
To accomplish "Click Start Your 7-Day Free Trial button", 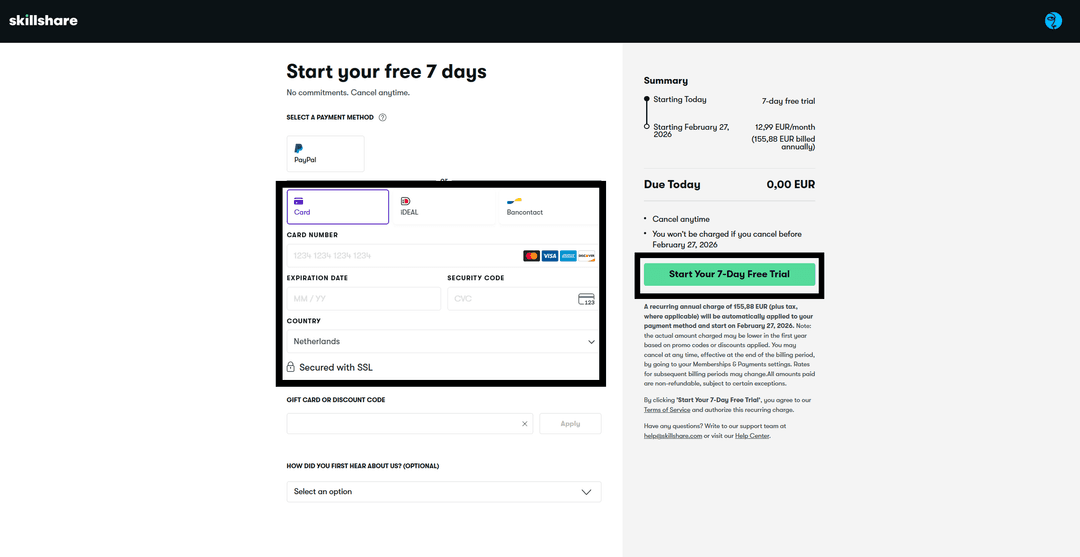I will click(x=729, y=274).
